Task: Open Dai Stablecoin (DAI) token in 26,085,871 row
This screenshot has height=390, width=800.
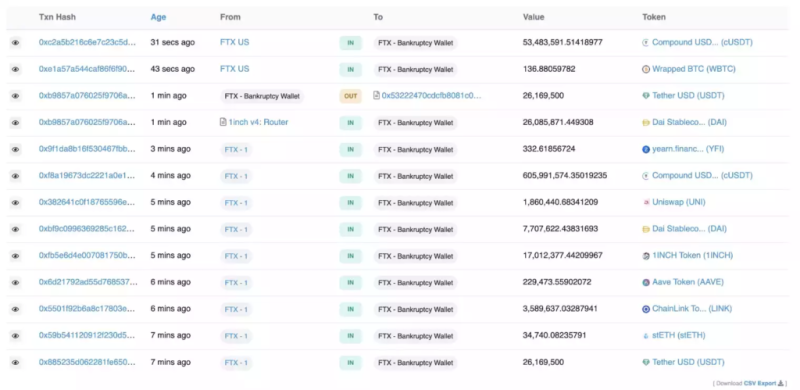Action: click(x=689, y=123)
